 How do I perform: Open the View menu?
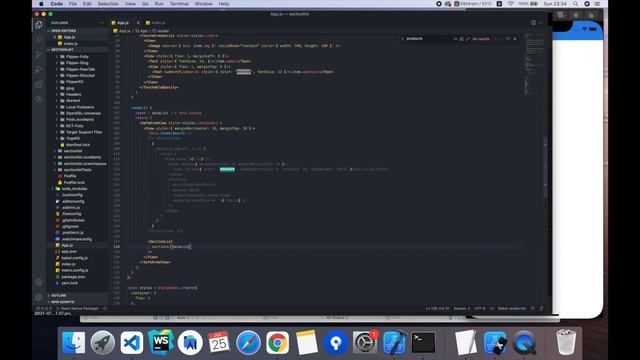click(x=130, y=4)
